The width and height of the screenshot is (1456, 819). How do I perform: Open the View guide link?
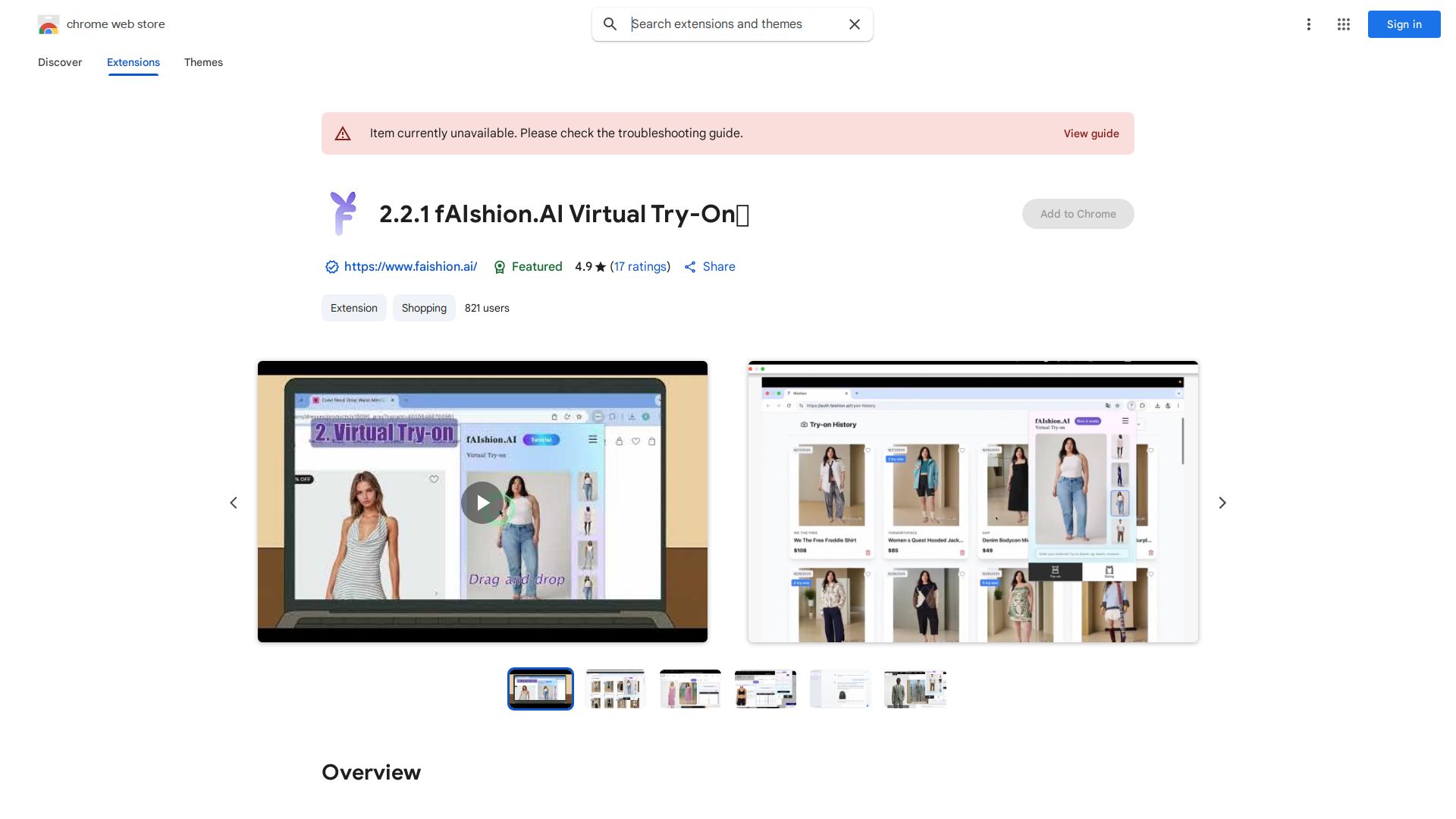[1090, 133]
